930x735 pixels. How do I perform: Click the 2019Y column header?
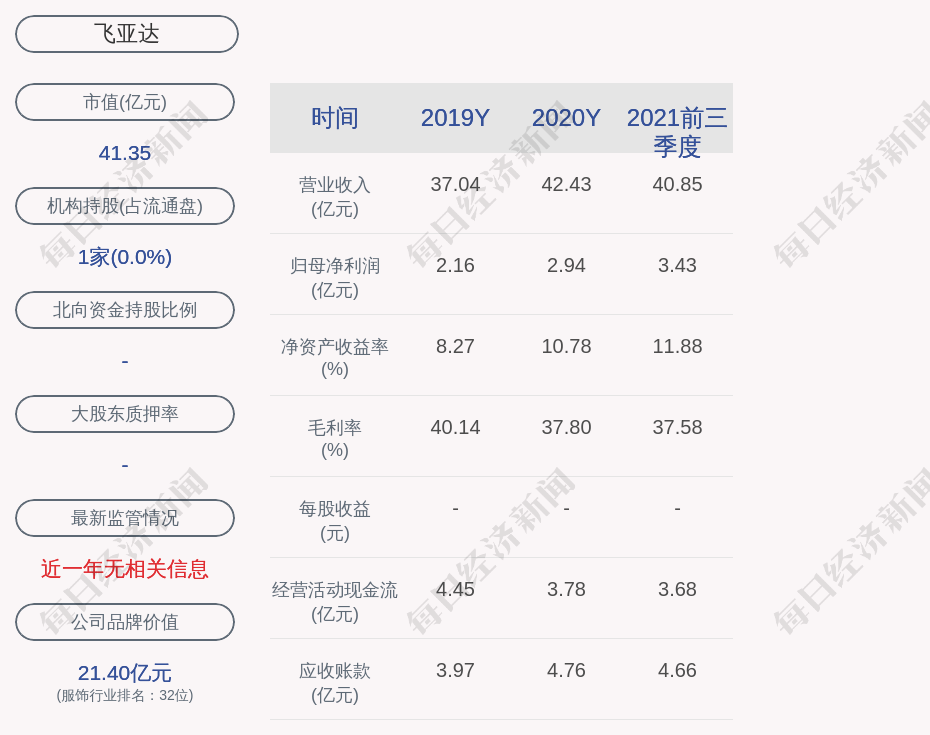pos(455,118)
